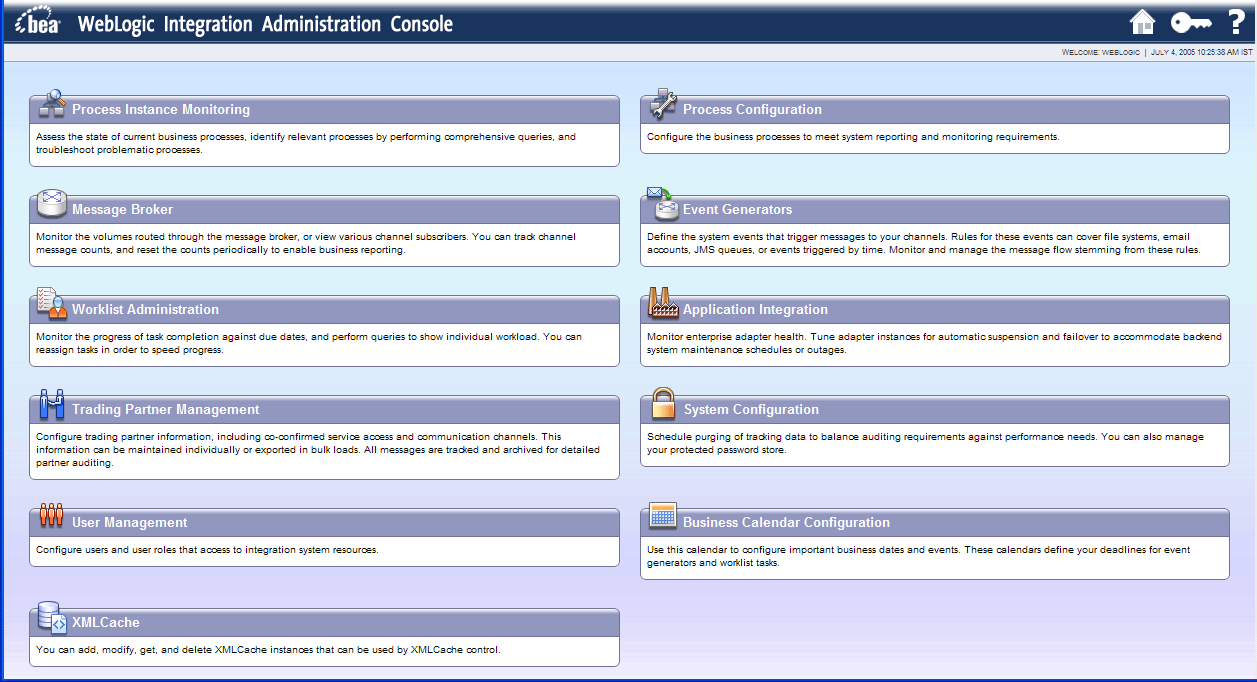Click the BEA logo

[x=38, y=23]
